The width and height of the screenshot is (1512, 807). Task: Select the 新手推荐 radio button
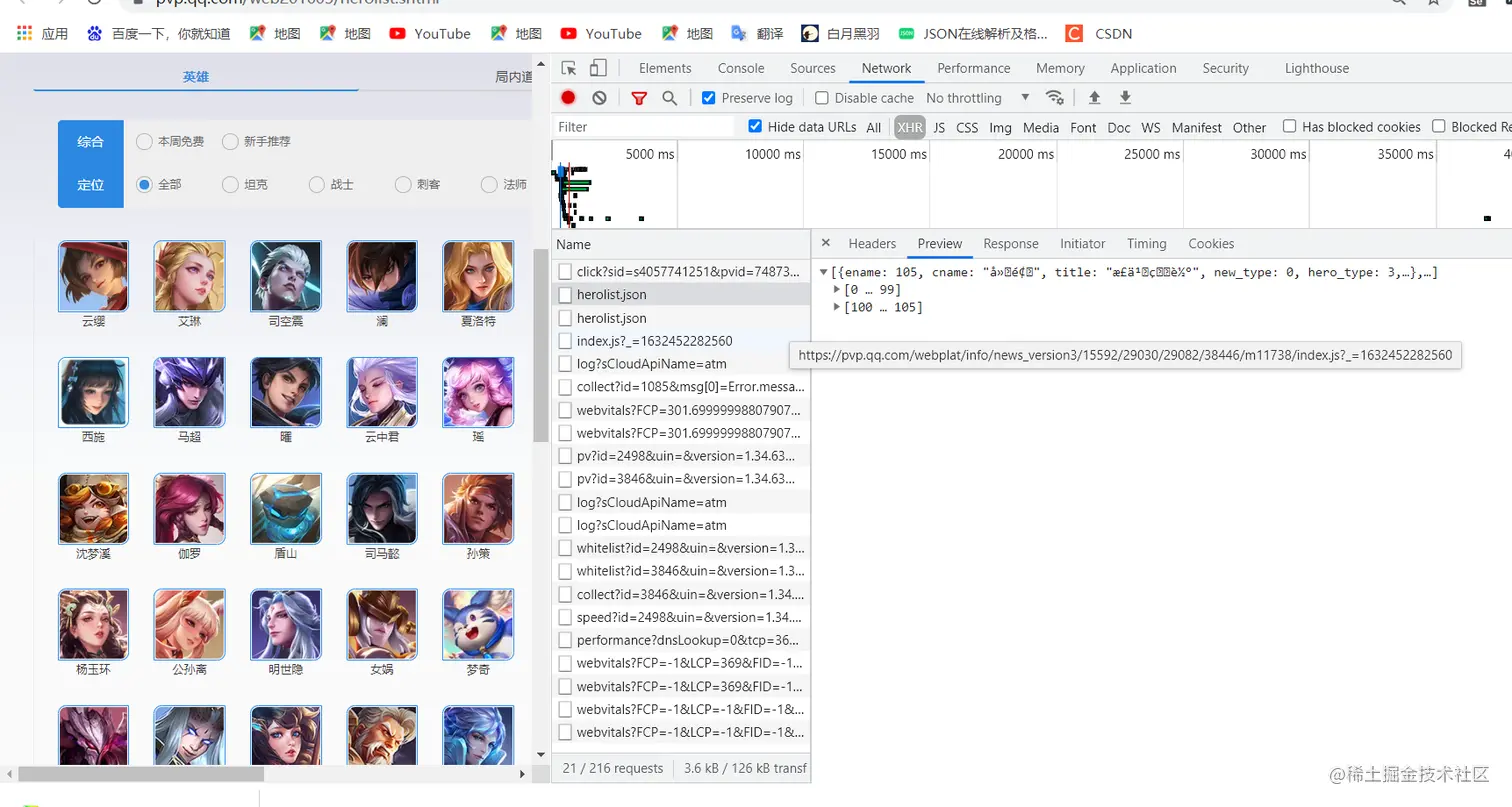[230, 141]
